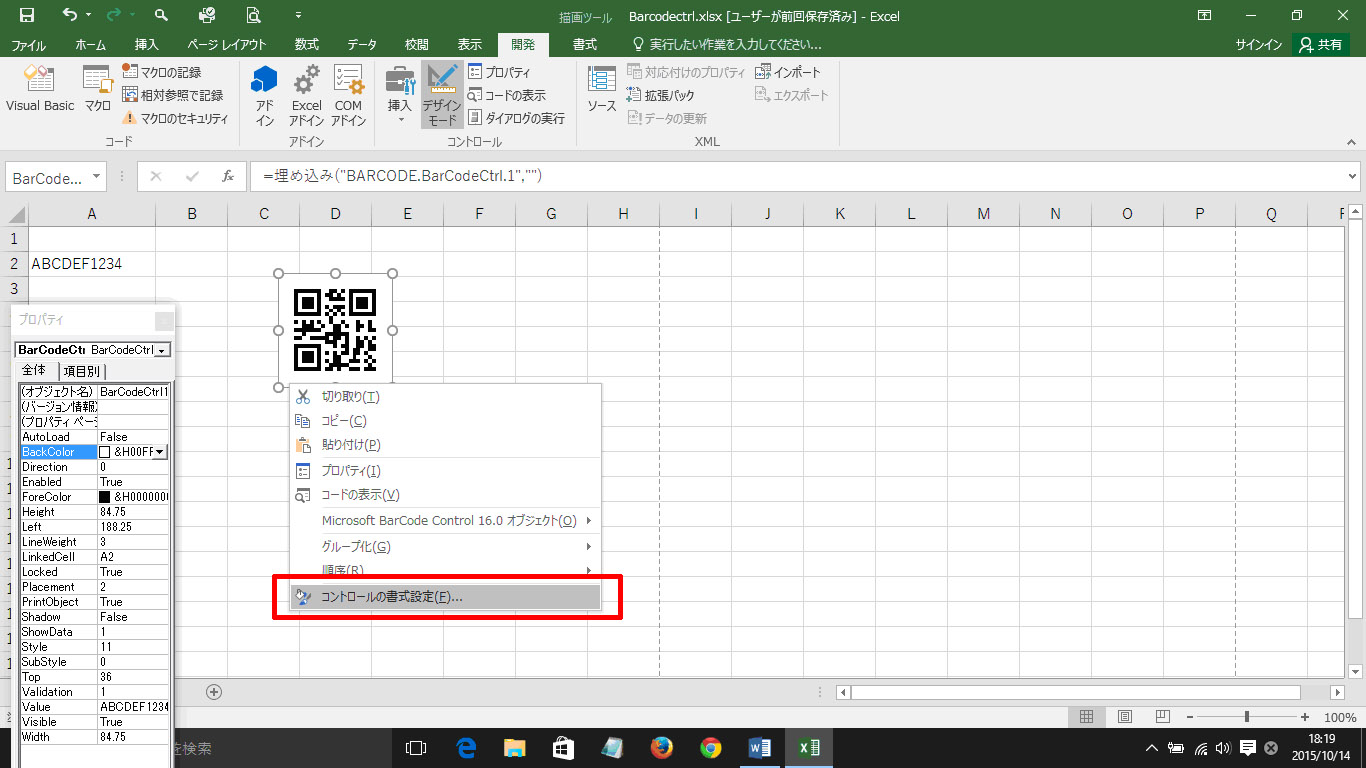Choose コントロールの書式設定(F) from context menu
The height and width of the screenshot is (768, 1366).
[445, 597]
